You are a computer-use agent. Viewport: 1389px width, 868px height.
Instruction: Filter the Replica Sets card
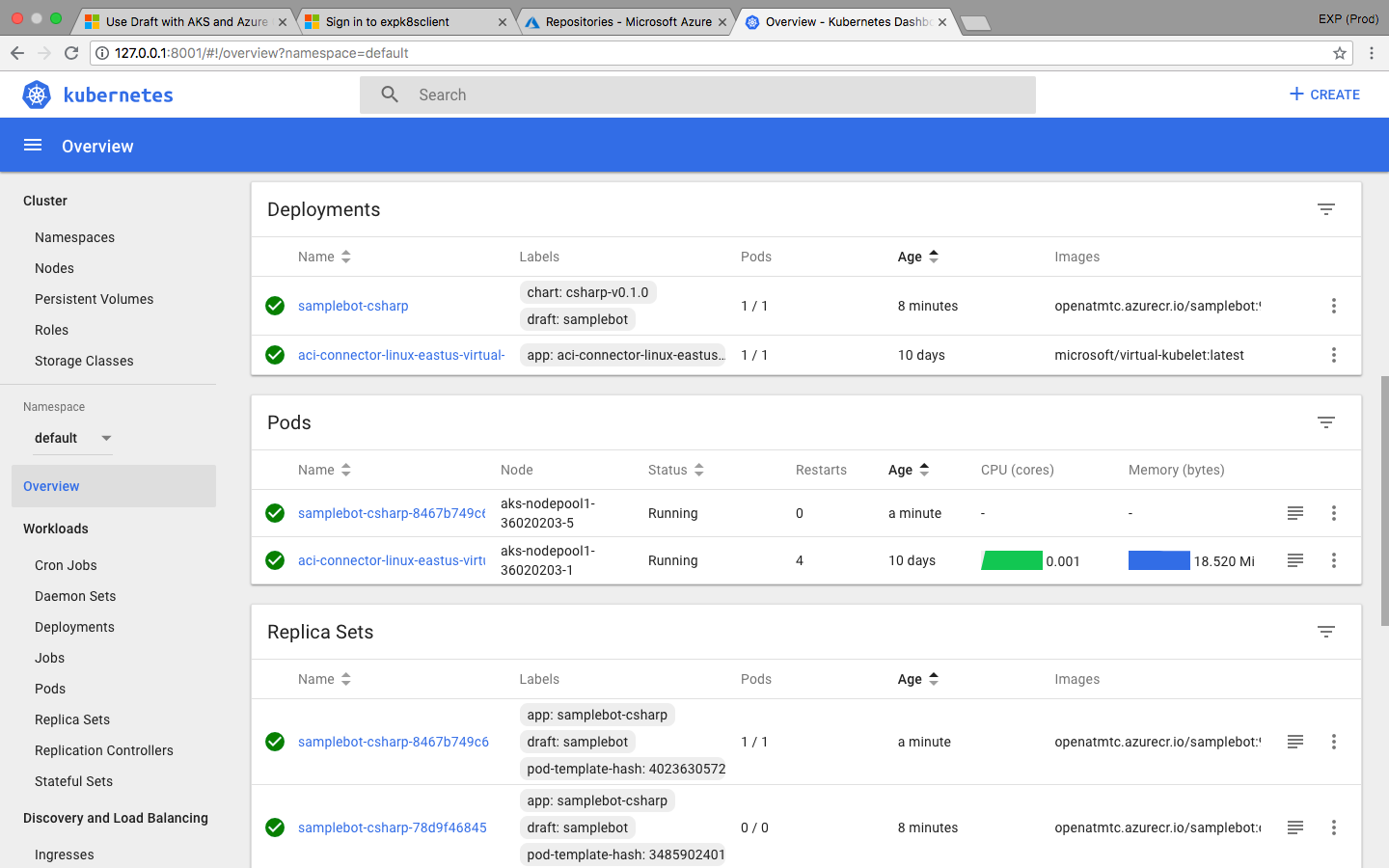1326,632
